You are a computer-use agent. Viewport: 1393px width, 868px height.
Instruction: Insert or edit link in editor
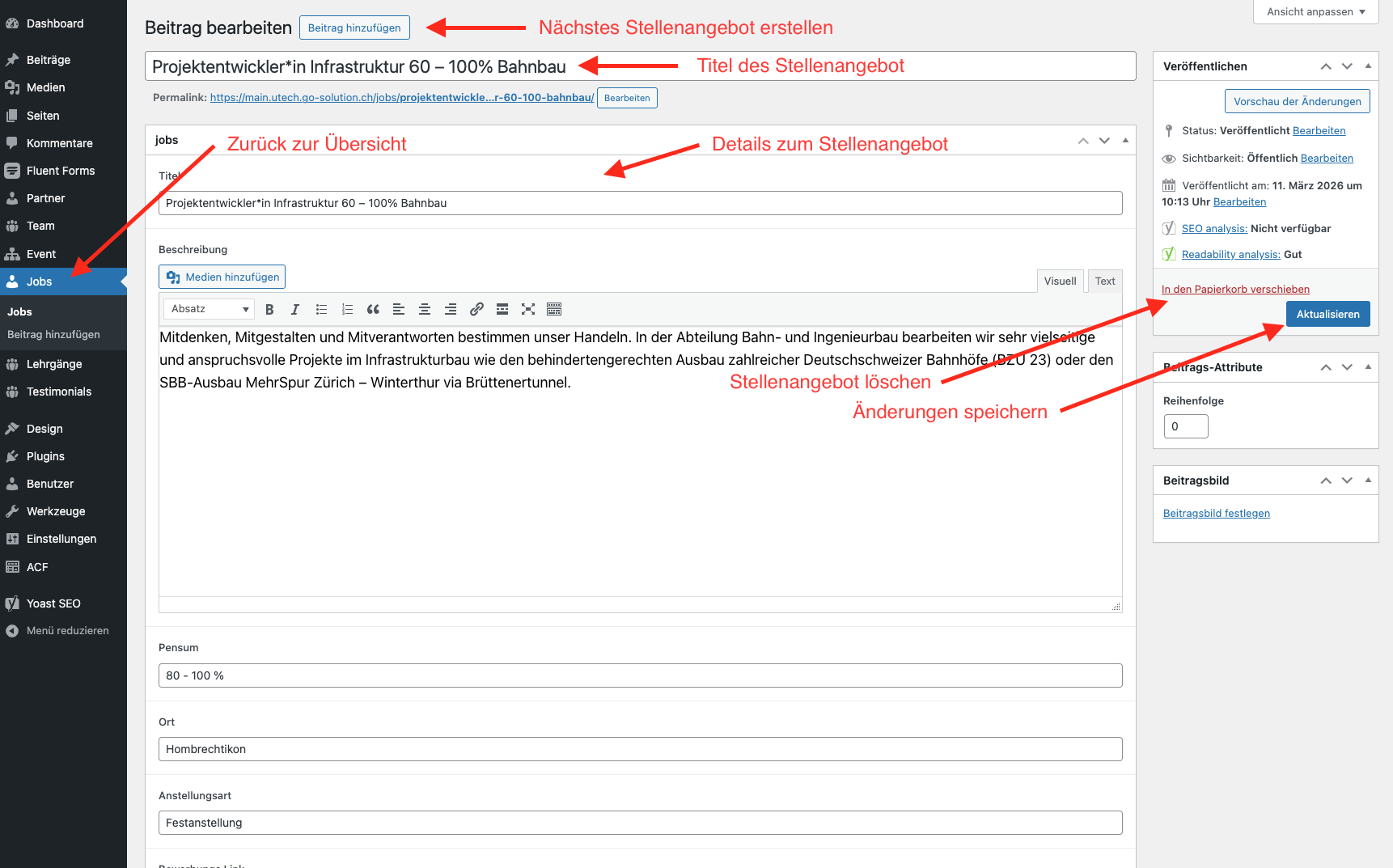point(476,309)
